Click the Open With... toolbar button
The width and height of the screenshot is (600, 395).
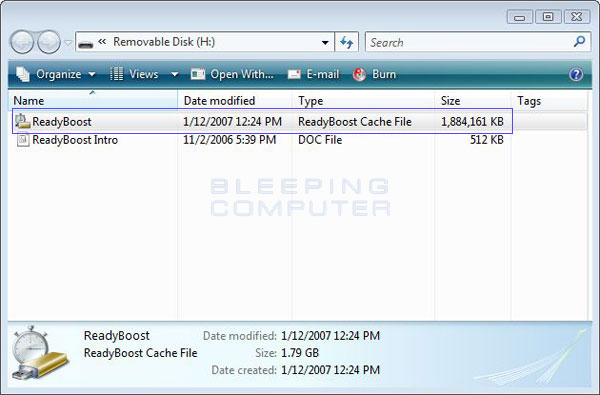tap(232, 74)
